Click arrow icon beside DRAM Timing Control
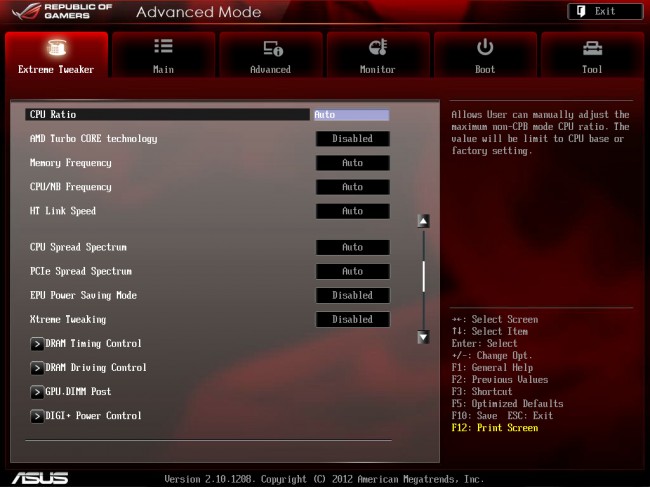Screen dimensions: 650x487 (x=37, y=344)
